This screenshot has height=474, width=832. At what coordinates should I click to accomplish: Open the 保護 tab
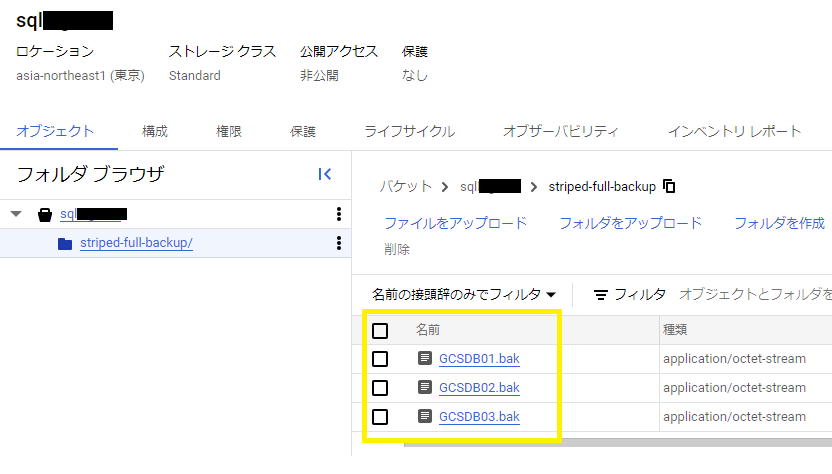[303, 131]
